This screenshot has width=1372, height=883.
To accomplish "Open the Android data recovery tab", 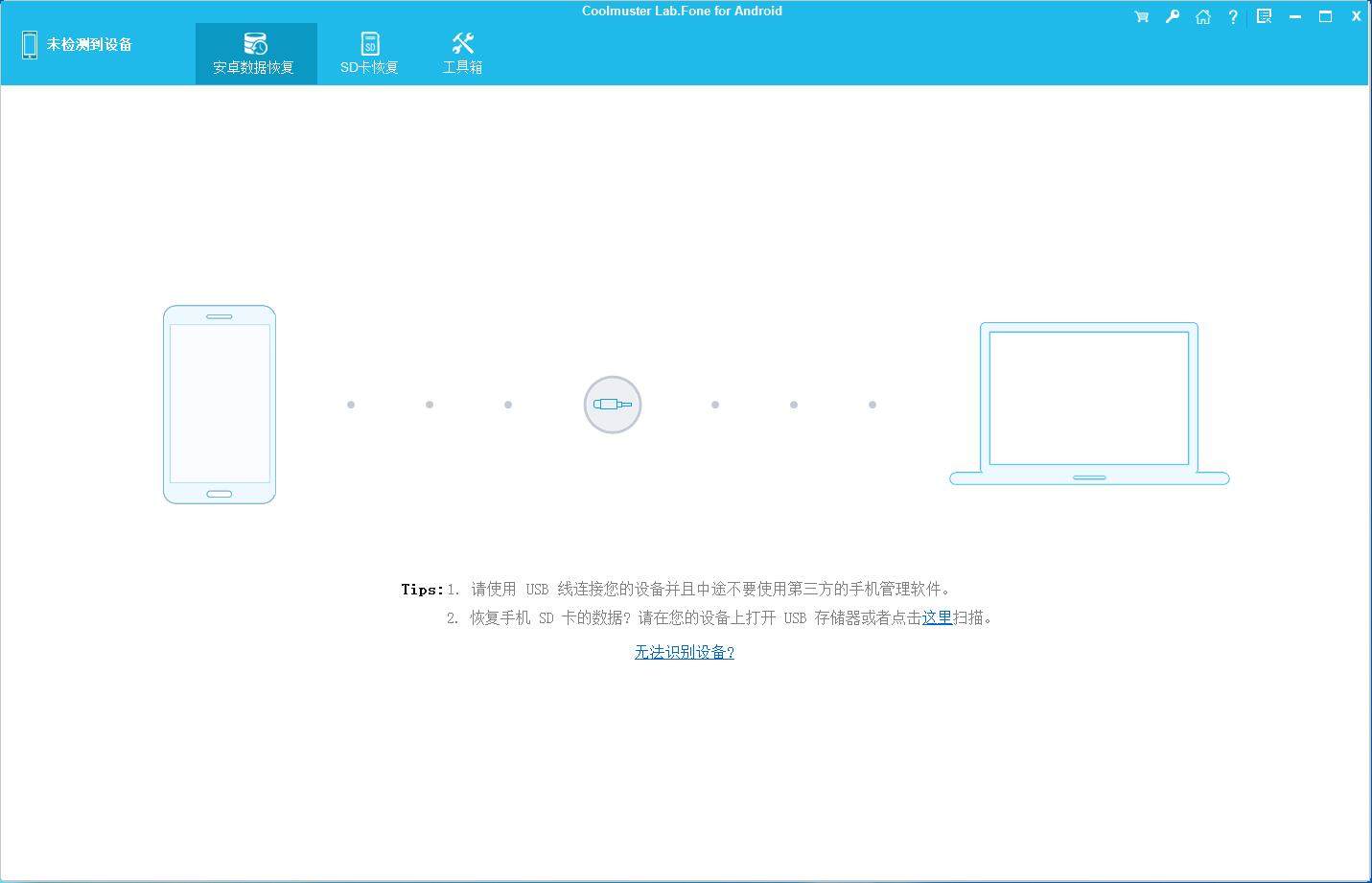I will pos(255,54).
